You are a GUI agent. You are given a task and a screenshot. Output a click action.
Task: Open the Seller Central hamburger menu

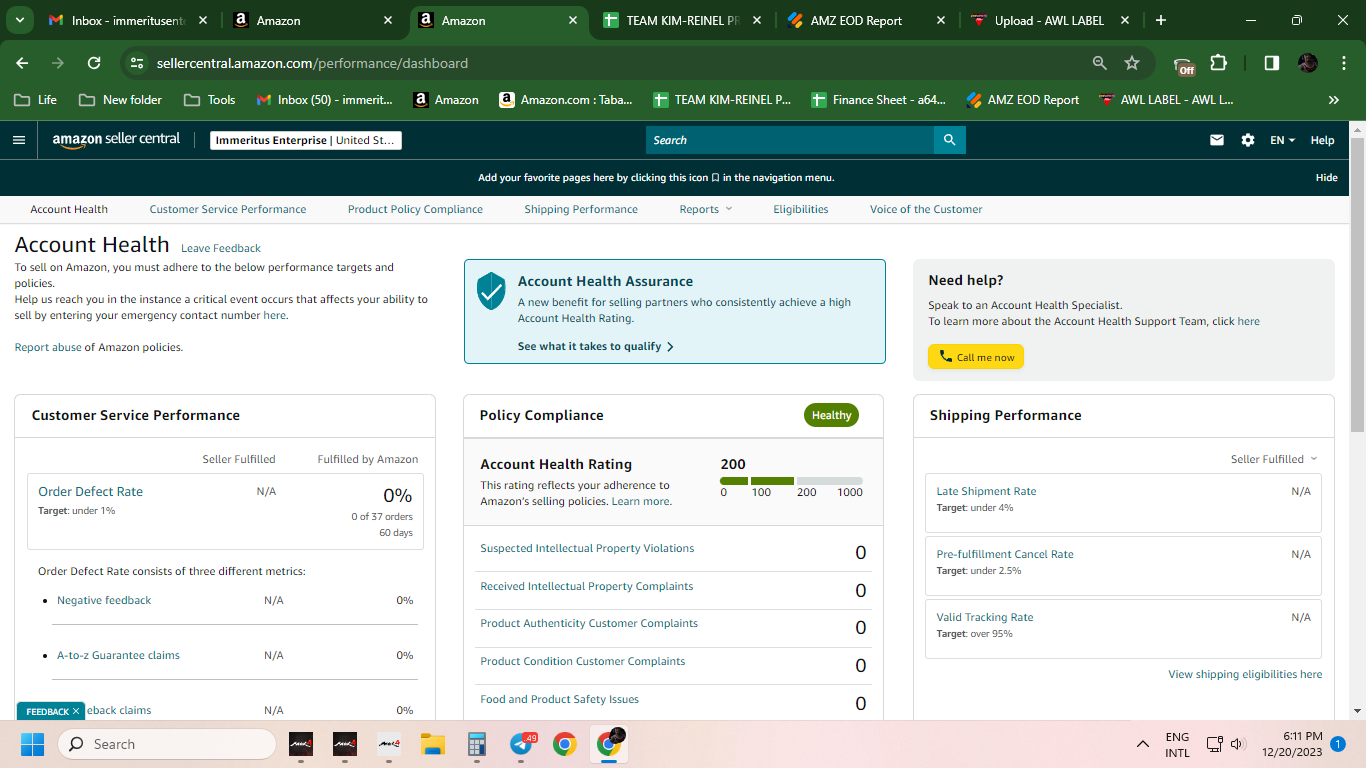pos(19,140)
